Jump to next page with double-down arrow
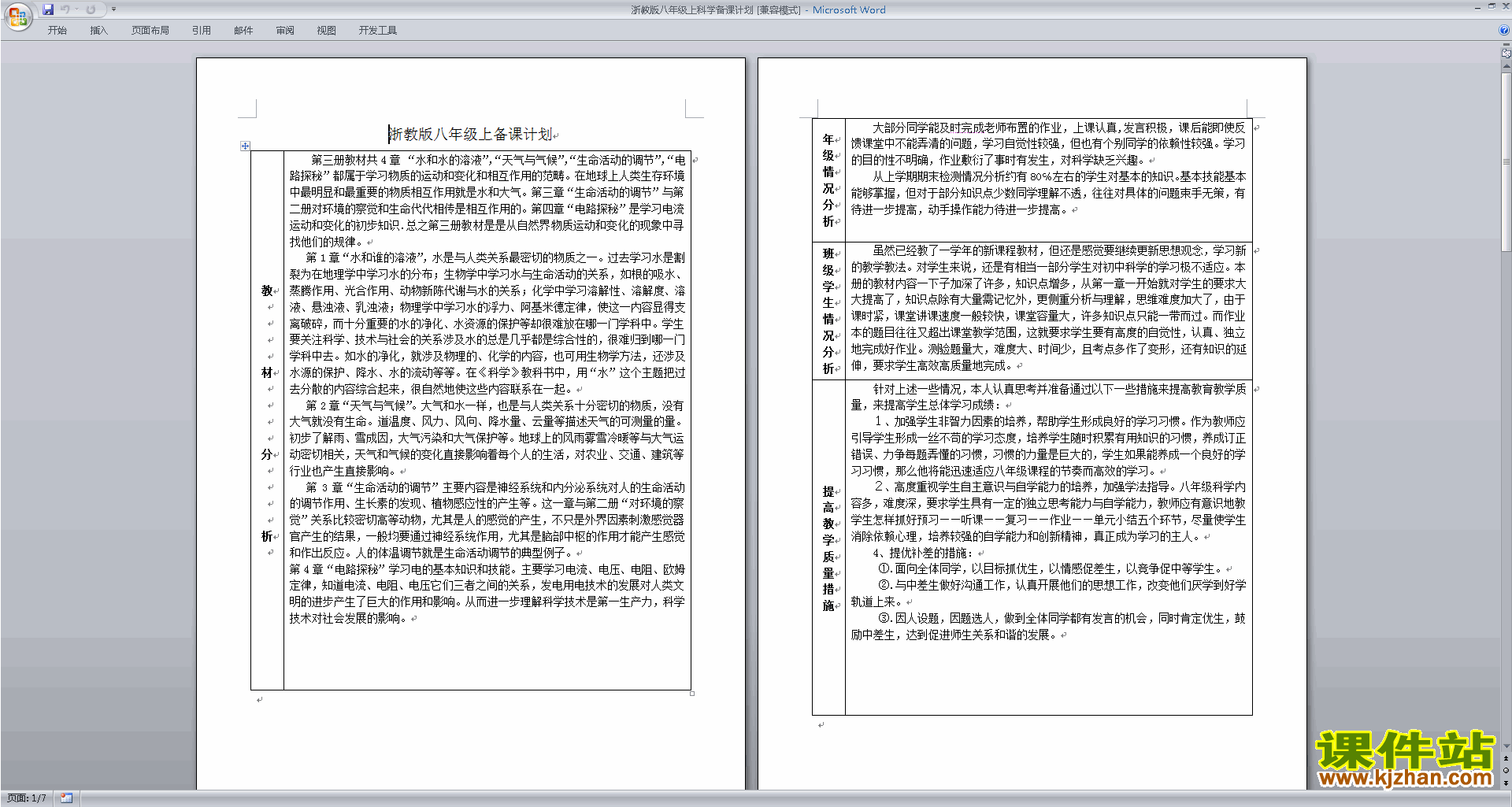1512x807 pixels. [1506, 783]
